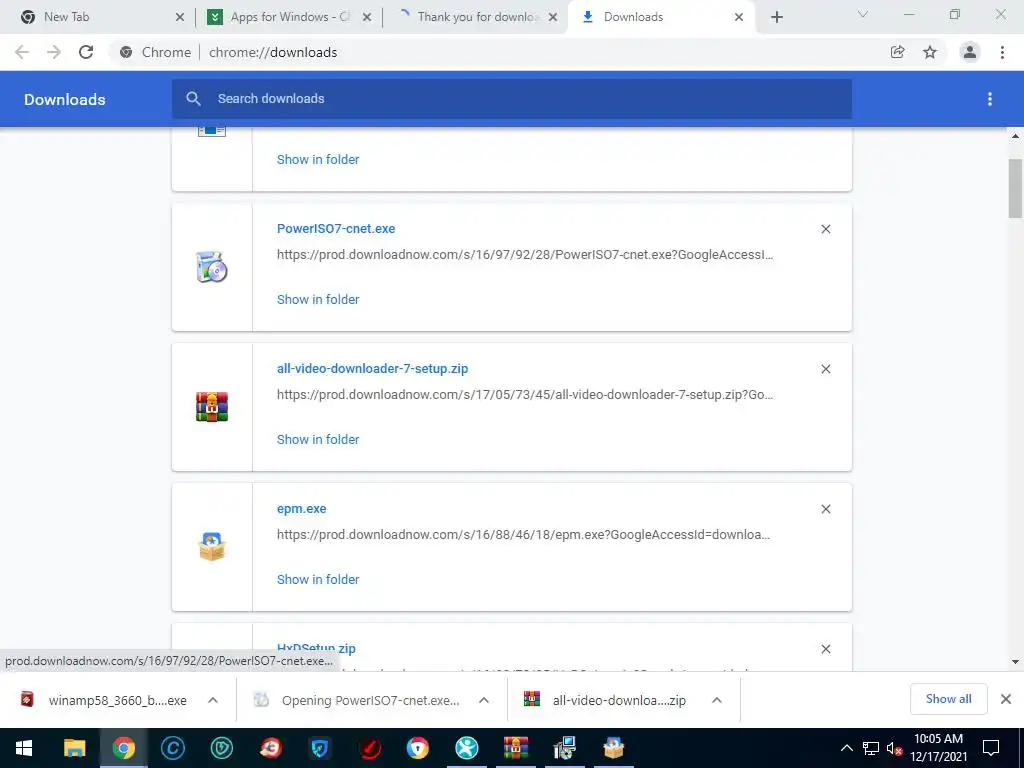1024x768 pixels.
Task: Close the Thank you for download tab
Action: 553,17
